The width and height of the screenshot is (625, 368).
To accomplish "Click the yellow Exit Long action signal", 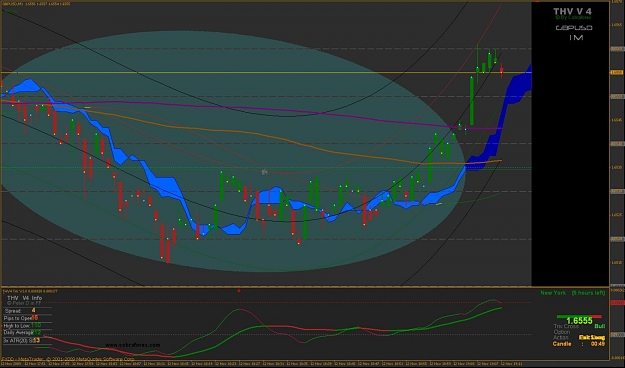I will (x=592, y=337).
